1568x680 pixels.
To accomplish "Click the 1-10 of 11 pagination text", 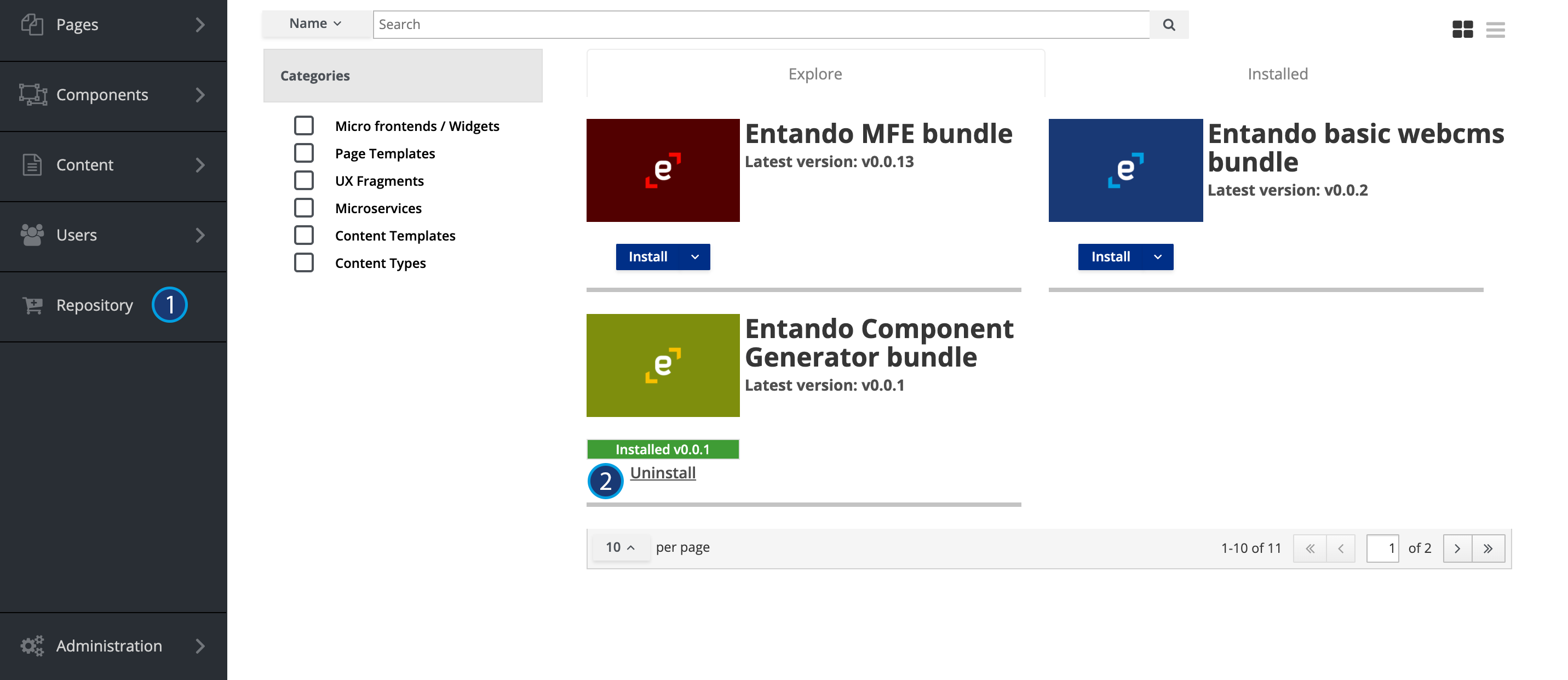I will [1251, 548].
